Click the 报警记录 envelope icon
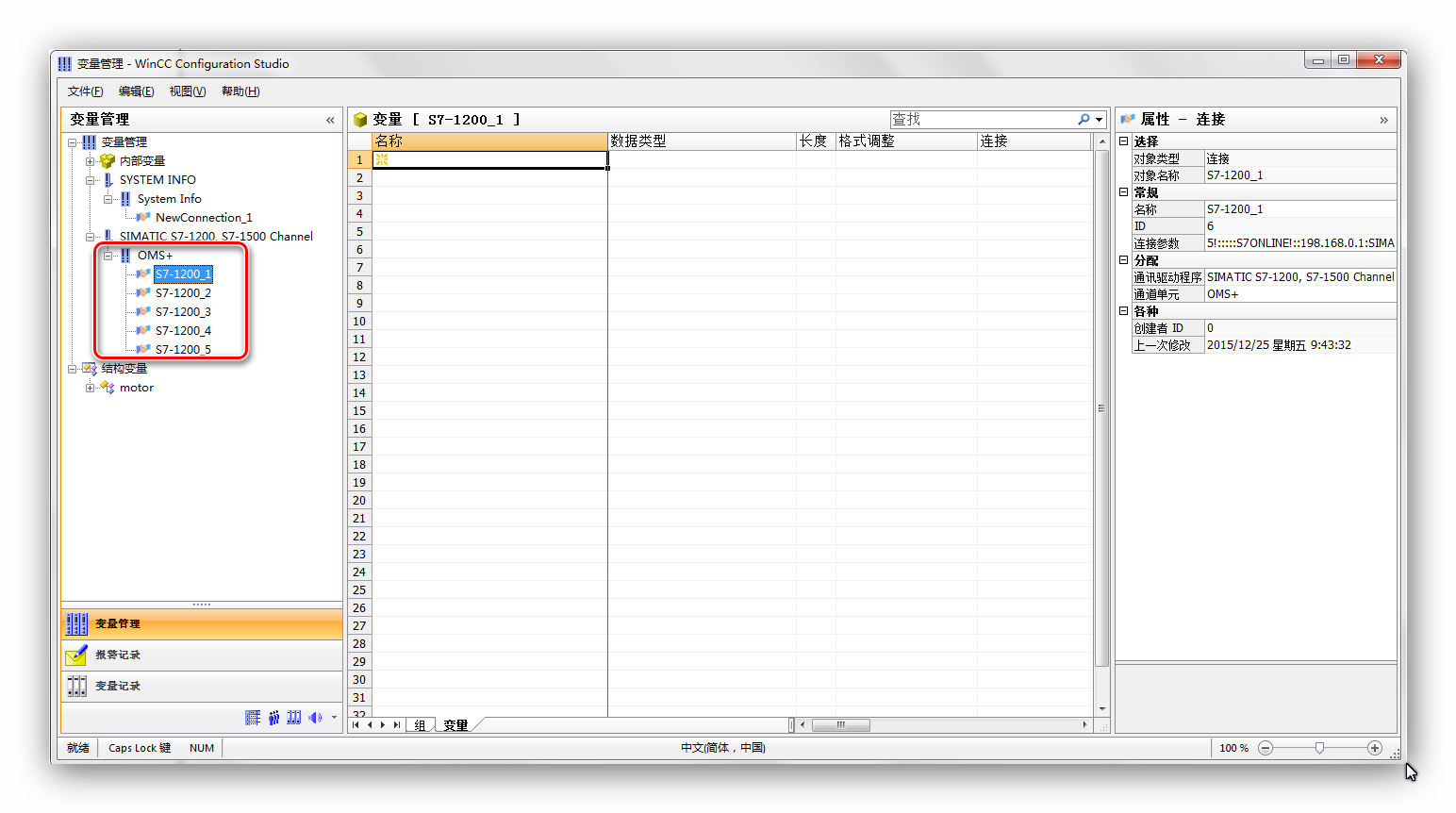 pos(77,655)
